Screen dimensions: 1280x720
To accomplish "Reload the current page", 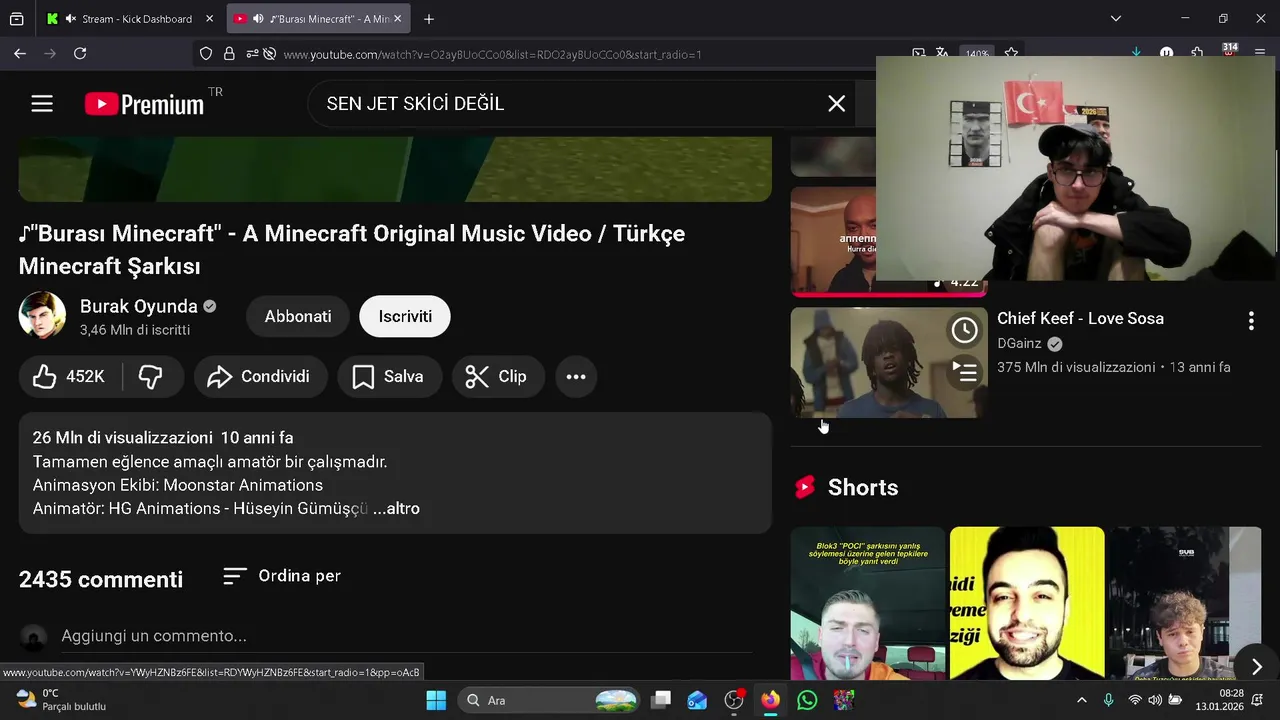I will click(80, 54).
